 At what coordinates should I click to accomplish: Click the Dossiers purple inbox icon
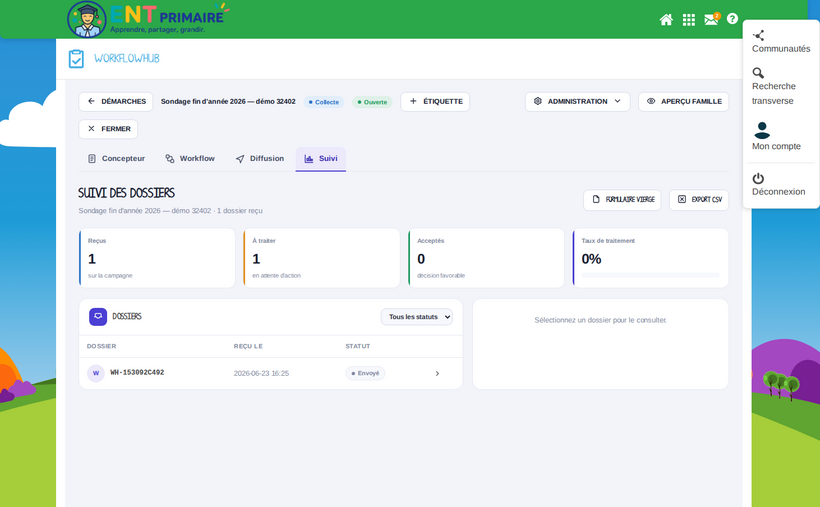click(98, 317)
